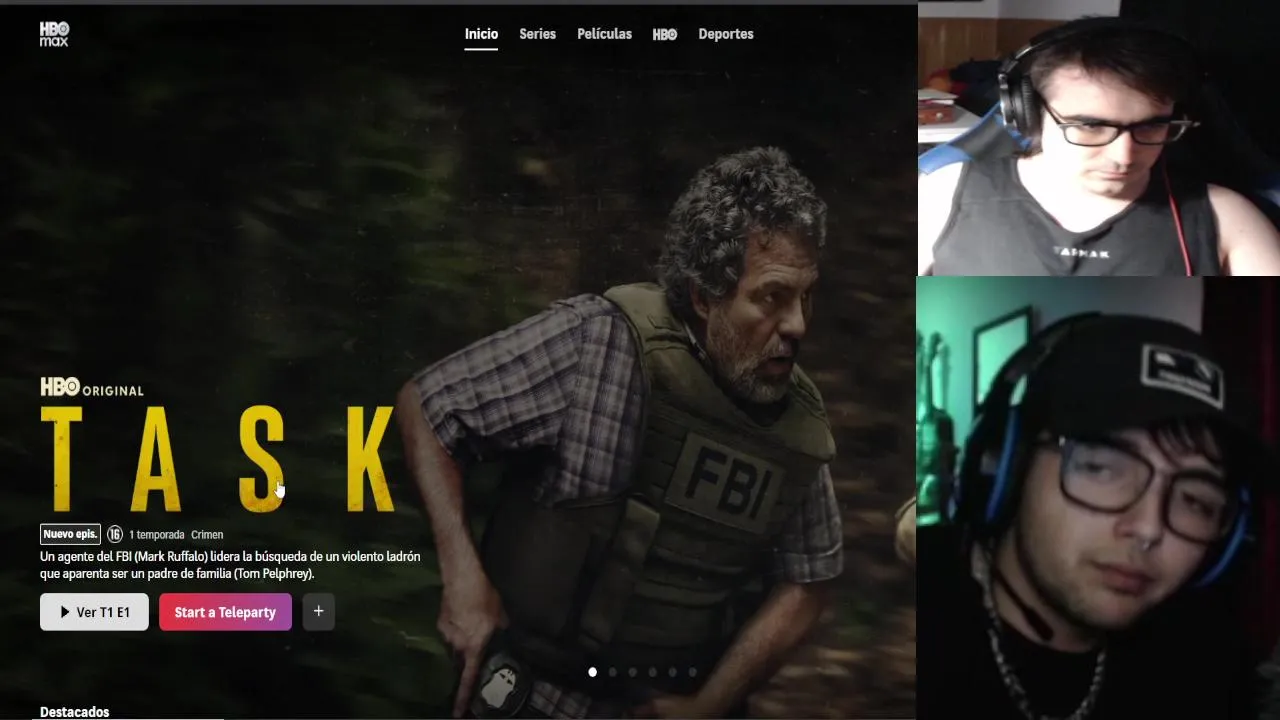Select the Inicio navigation tab
This screenshot has width=1280, height=720.
pyautogui.click(x=481, y=34)
